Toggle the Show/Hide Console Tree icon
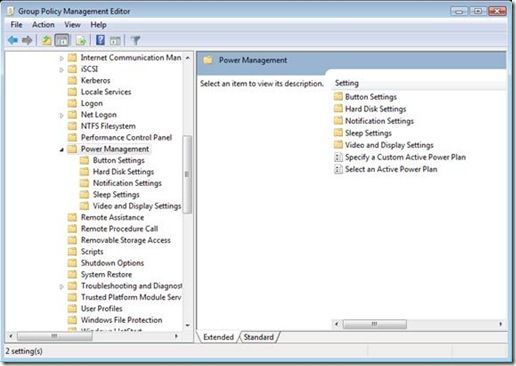This screenshot has height=366, width=516. click(62, 40)
